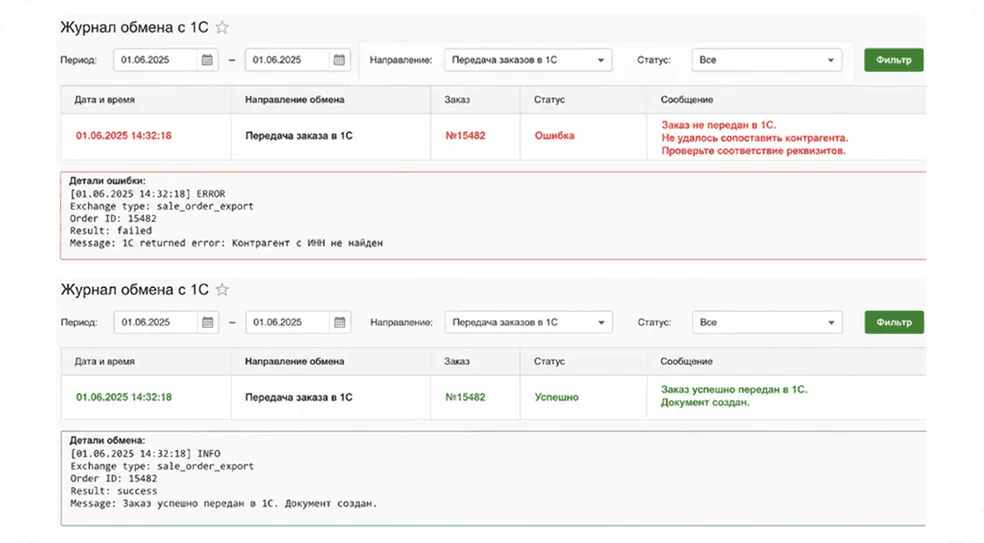Viewport: 984px width, 543px height.
Task: Expand lower Статус dropdown showing Все
Action: point(767,322)
